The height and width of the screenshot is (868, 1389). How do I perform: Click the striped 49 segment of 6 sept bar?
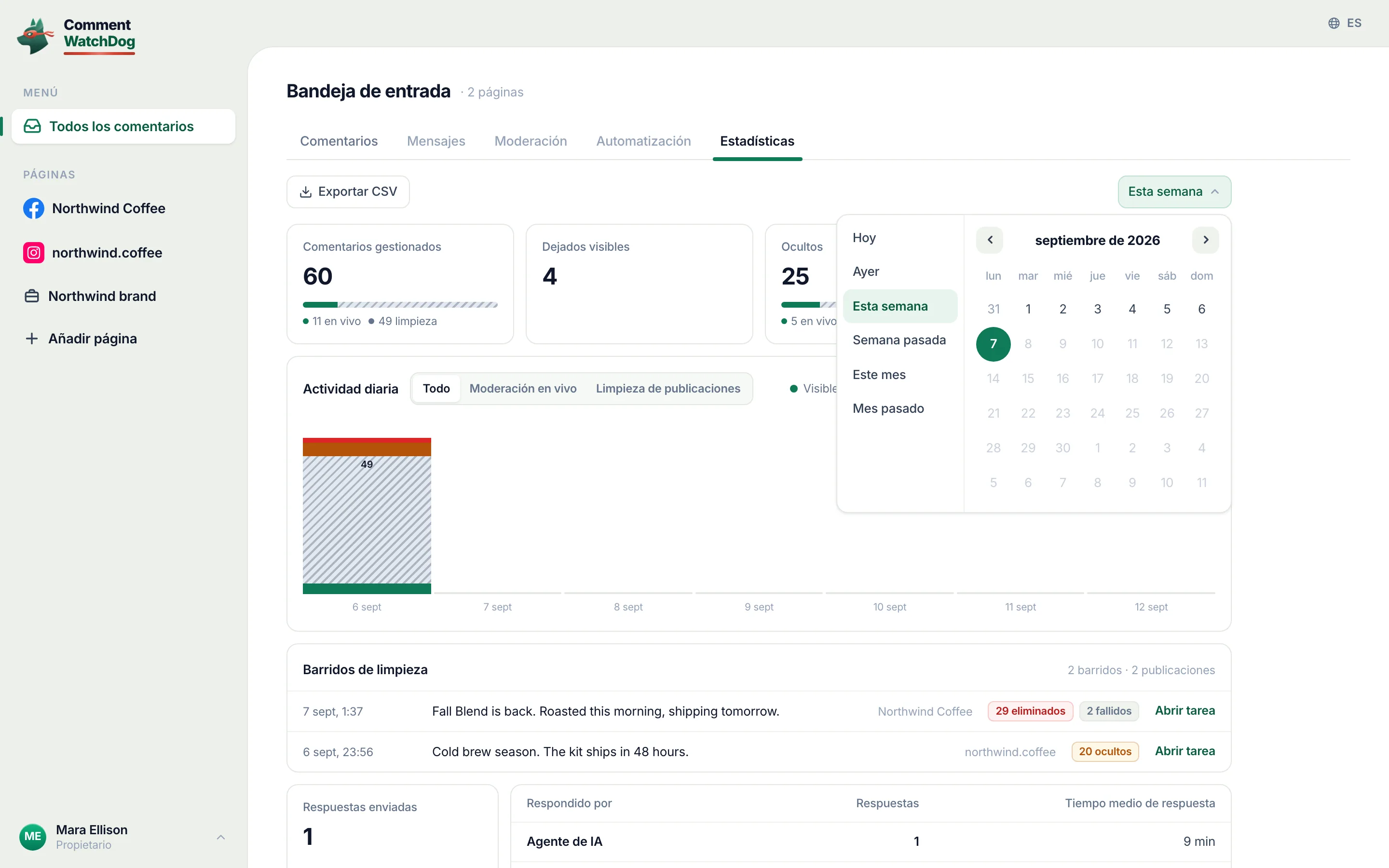tap(367, 519)
